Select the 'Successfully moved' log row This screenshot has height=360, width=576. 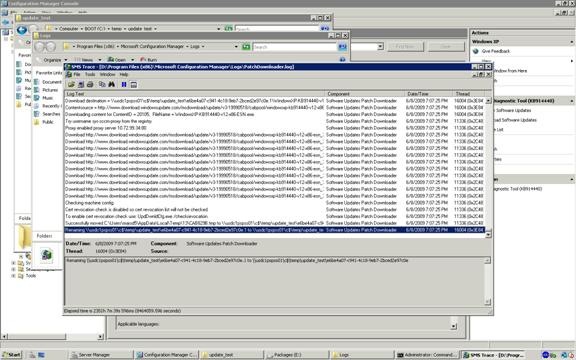(x=275, y=223)
